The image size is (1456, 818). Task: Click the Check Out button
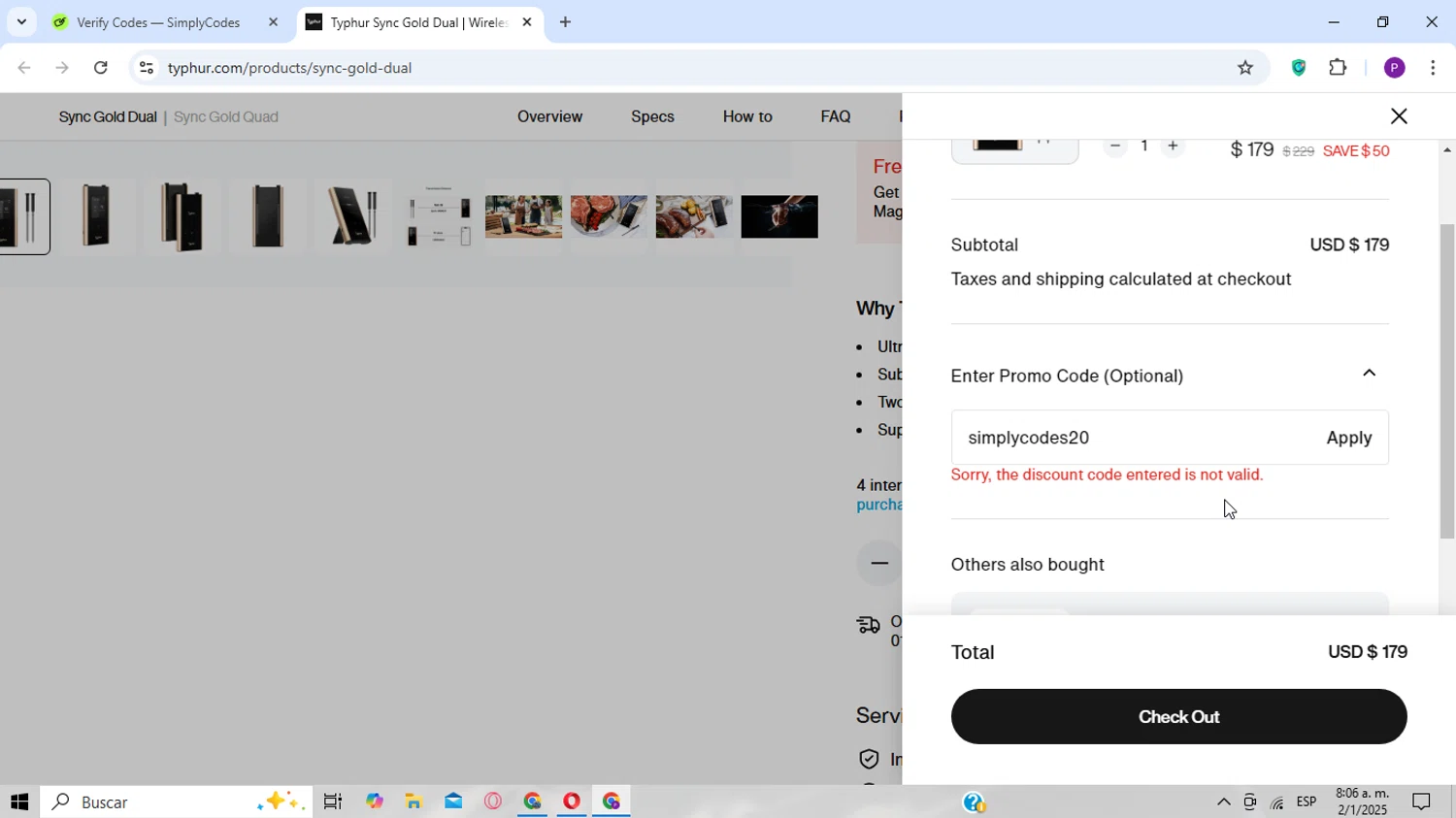(x=1178, y=717)
